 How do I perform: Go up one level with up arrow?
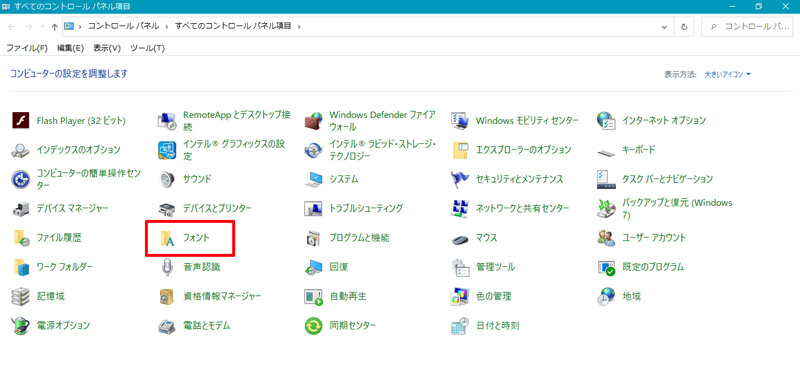click(55, 27)
